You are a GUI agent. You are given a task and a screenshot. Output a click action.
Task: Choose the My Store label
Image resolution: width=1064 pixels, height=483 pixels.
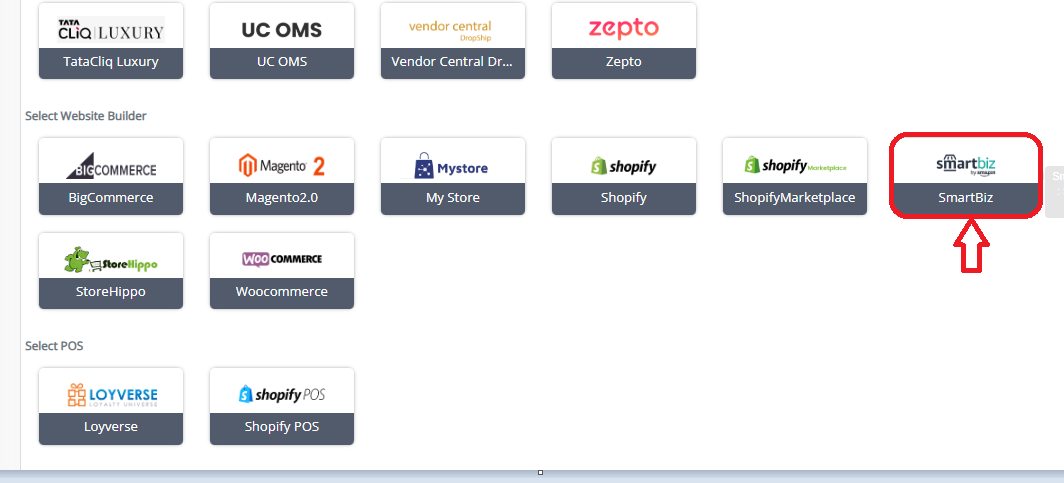[x=453, y=198]
